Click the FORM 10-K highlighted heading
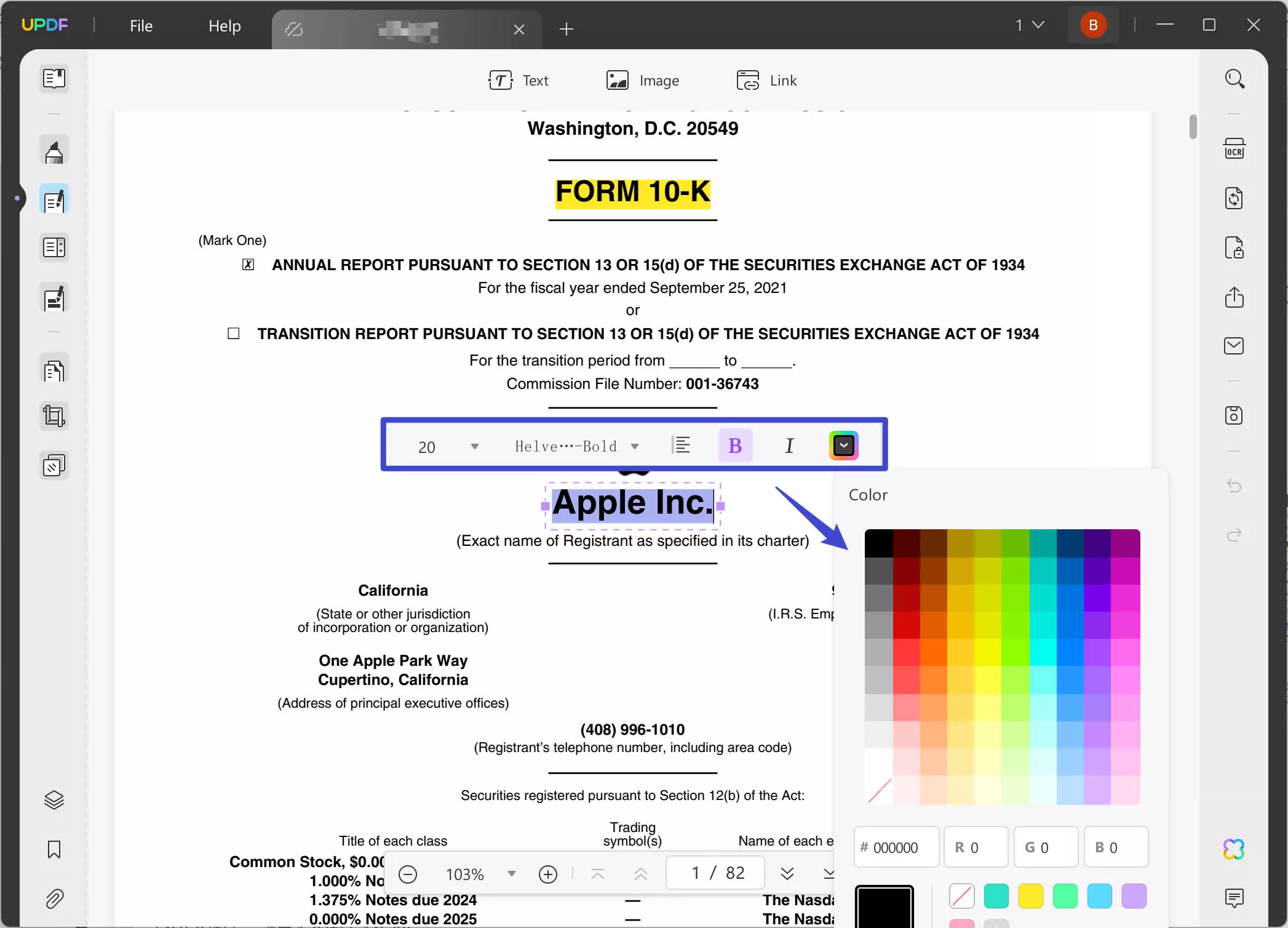The height and width of the screenshot is (928, 1288). point(633,192)
